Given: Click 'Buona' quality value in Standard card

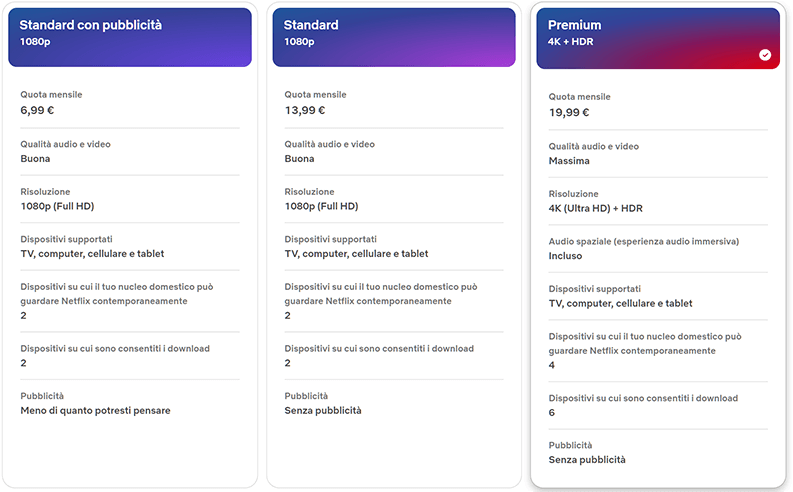Looking at the screenshot, I should [299, 159].
